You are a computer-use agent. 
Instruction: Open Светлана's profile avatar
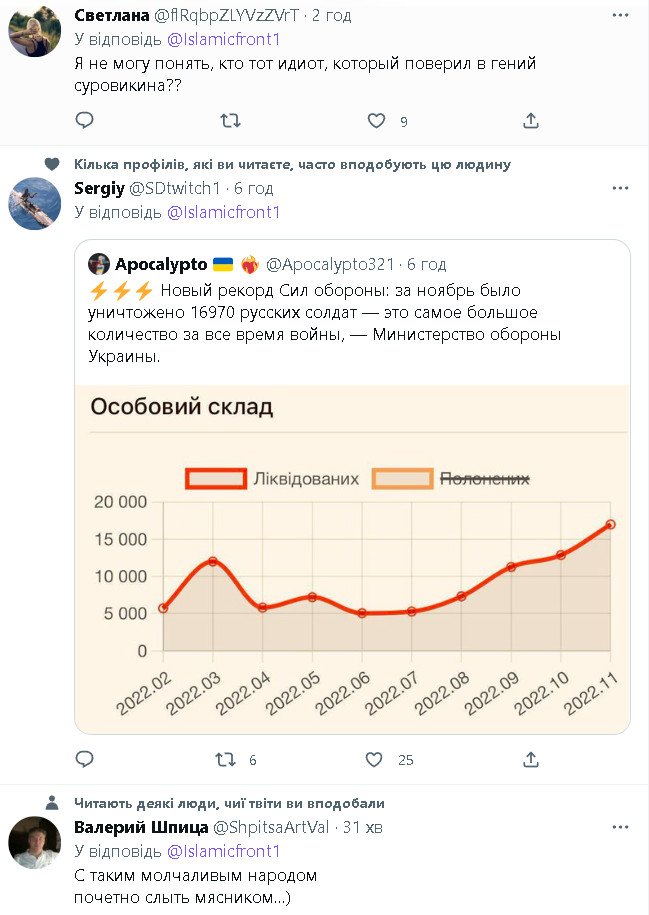35,30
